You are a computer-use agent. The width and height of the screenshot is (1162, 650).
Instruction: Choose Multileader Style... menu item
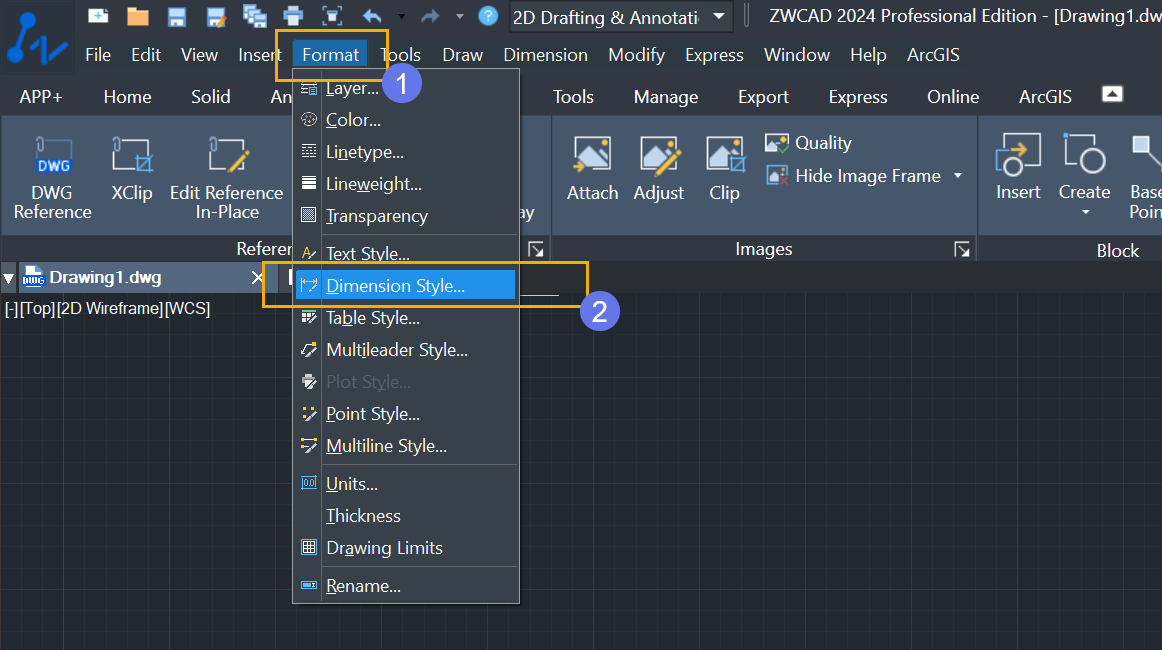[406, 350]
